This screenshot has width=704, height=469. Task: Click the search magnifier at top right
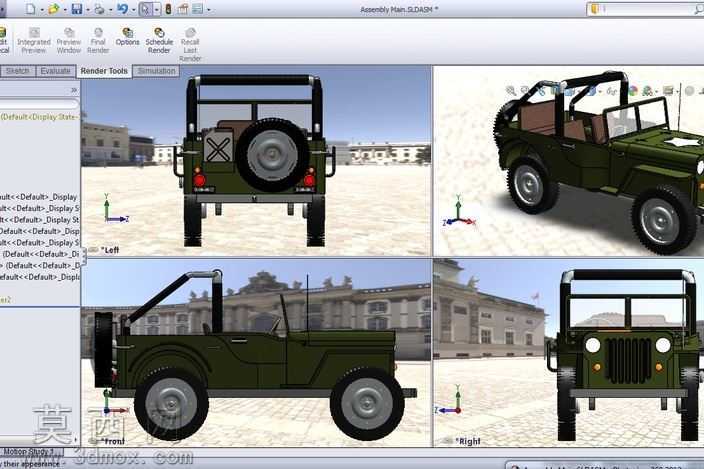coord(699,9)
